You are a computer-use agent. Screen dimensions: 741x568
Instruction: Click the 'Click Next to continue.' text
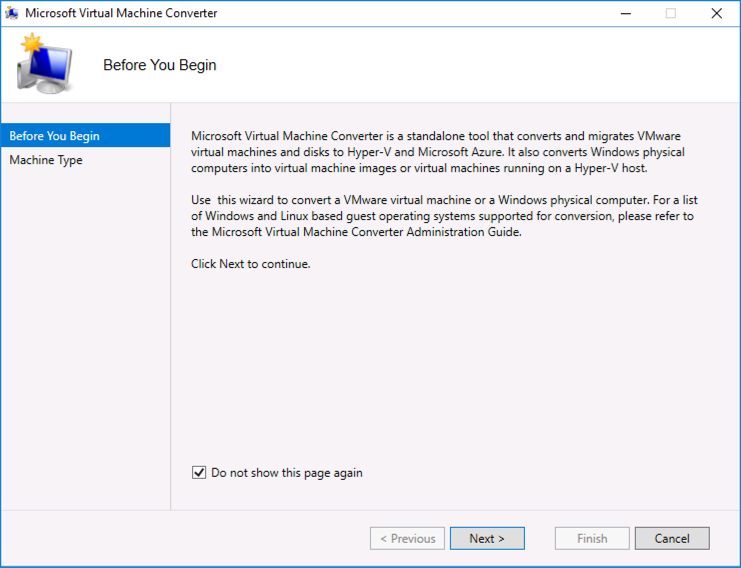click(250, 264)
